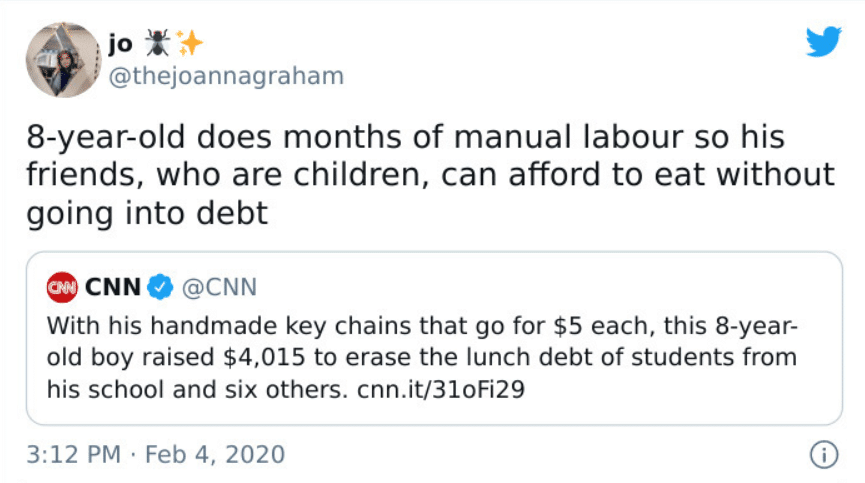Click the CNN account name
Image resolution: width=865 pixels, height=483 pixels.
(x=113, y=287)
